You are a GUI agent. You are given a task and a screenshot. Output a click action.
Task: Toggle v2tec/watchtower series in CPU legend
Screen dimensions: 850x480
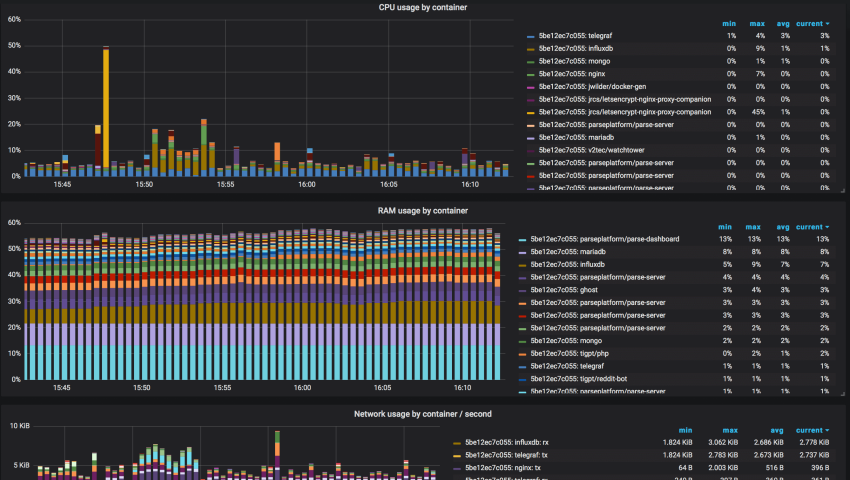point(590,149)
